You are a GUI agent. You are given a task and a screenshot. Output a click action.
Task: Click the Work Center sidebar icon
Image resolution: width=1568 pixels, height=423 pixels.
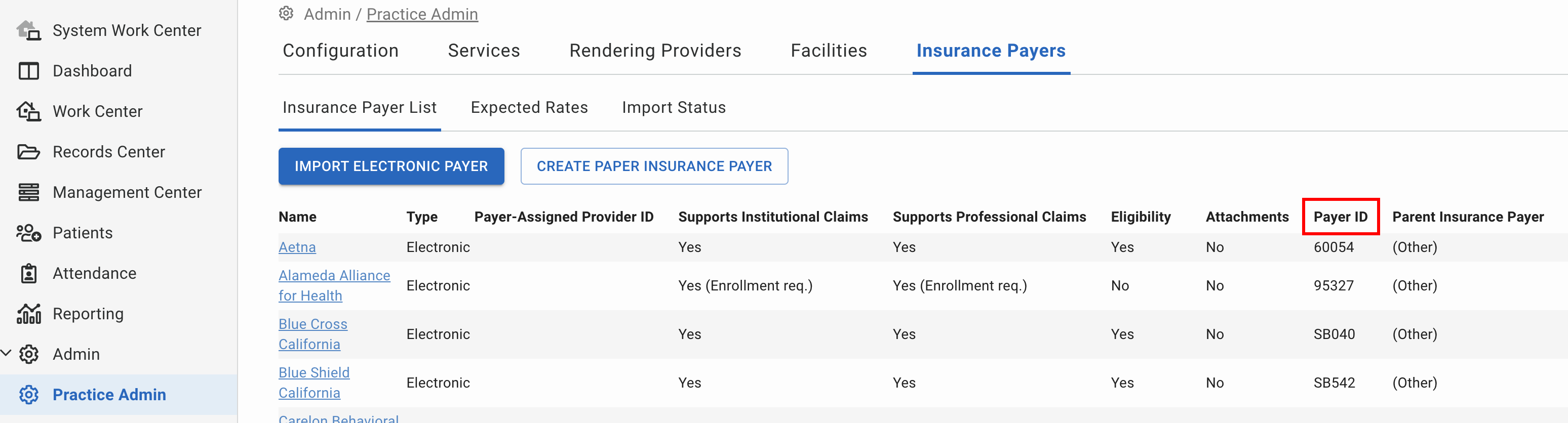coord(28,111)
